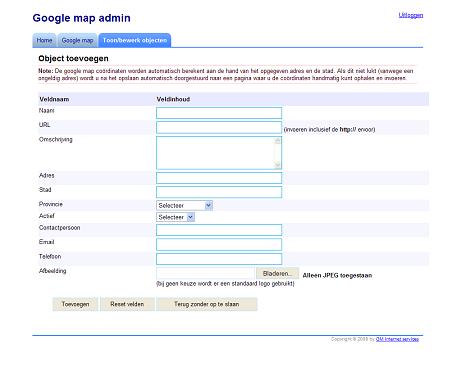The image size is (466, 367).
Task: Click the Google map admin heading
Action: tap(81, 18)
